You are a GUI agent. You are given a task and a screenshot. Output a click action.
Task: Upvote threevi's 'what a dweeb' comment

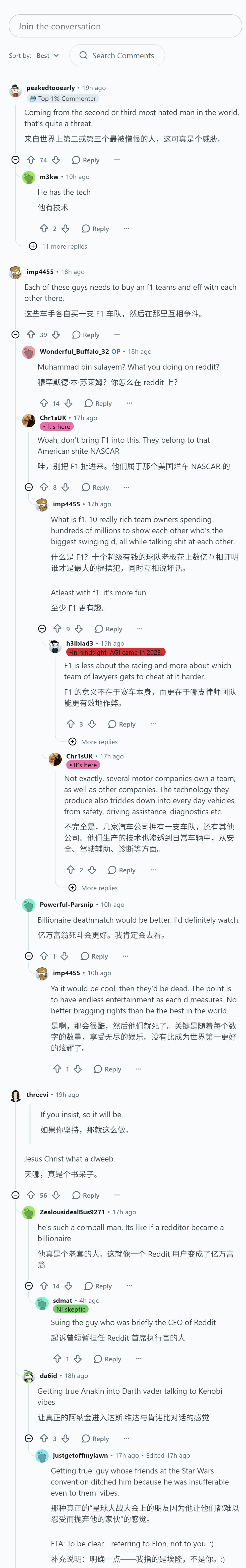[31, 1195]
